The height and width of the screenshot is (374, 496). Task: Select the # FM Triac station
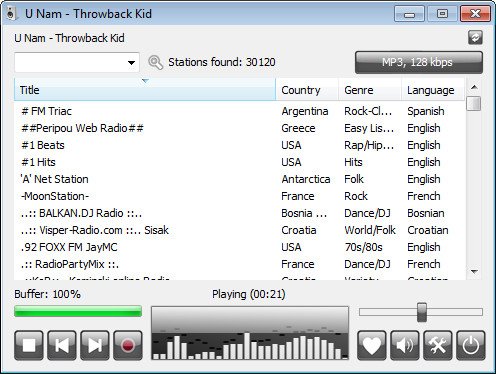tap(239, 111)
